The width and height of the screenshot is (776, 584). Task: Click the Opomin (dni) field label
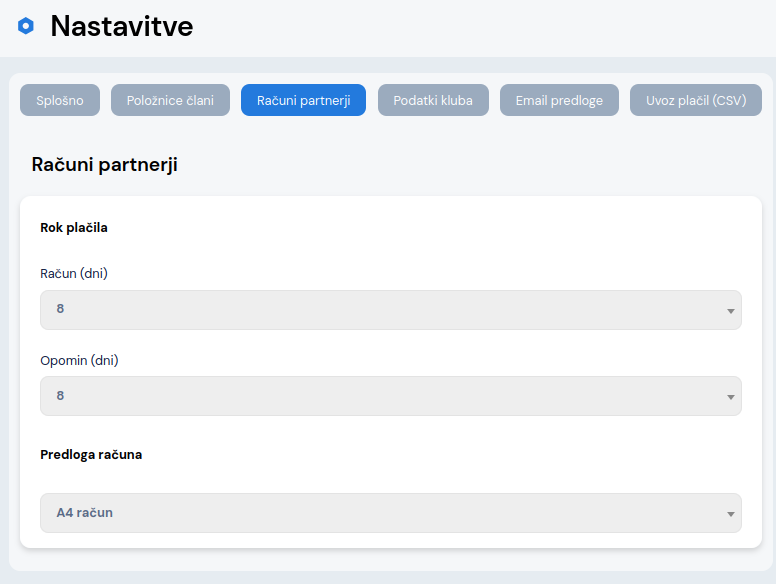(79, 360)
